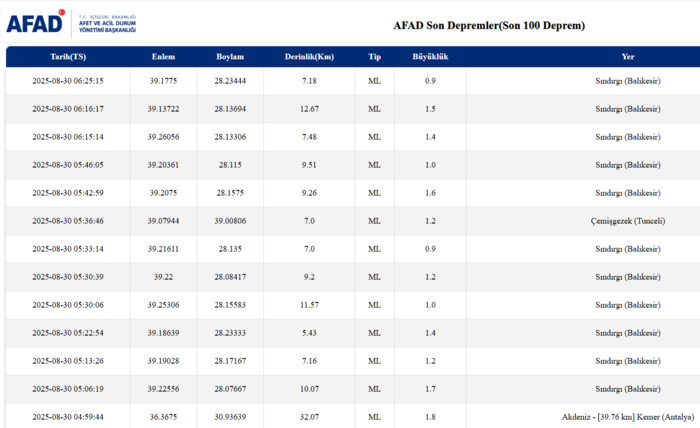Click the magnitude 1.8 cell
Image resolution: width=700 pixels, height=428 pixels.
[430, 417]
